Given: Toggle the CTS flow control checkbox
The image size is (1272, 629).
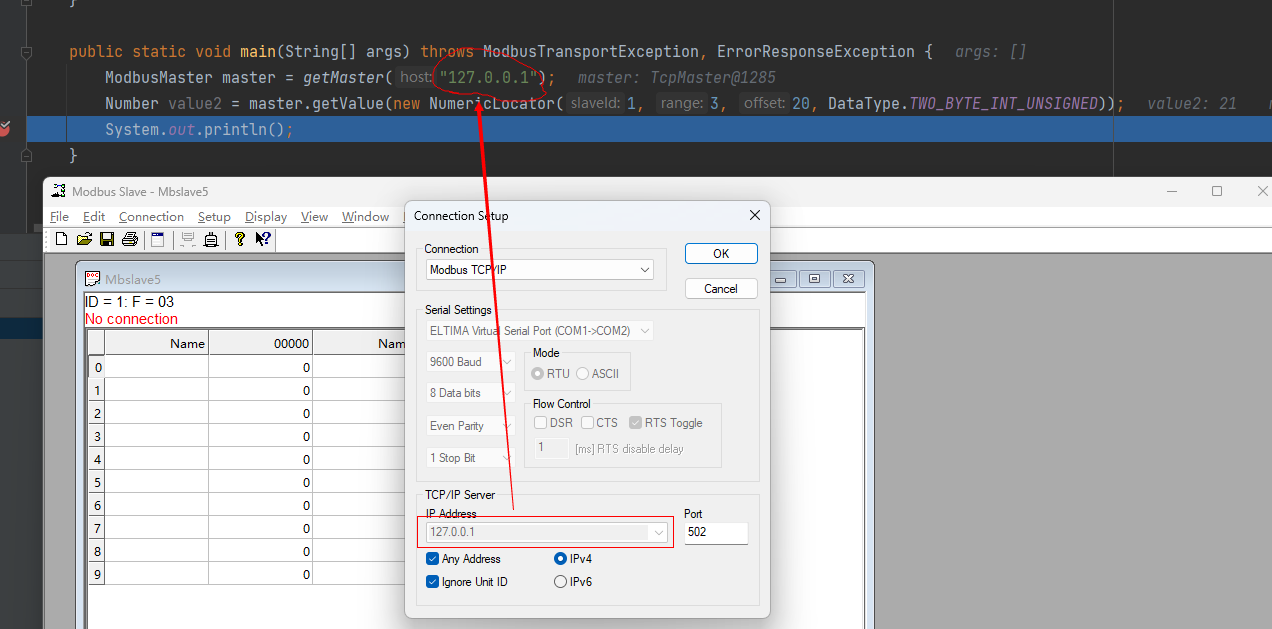Looking at the screenshot, I should click(x=588, y=423).
